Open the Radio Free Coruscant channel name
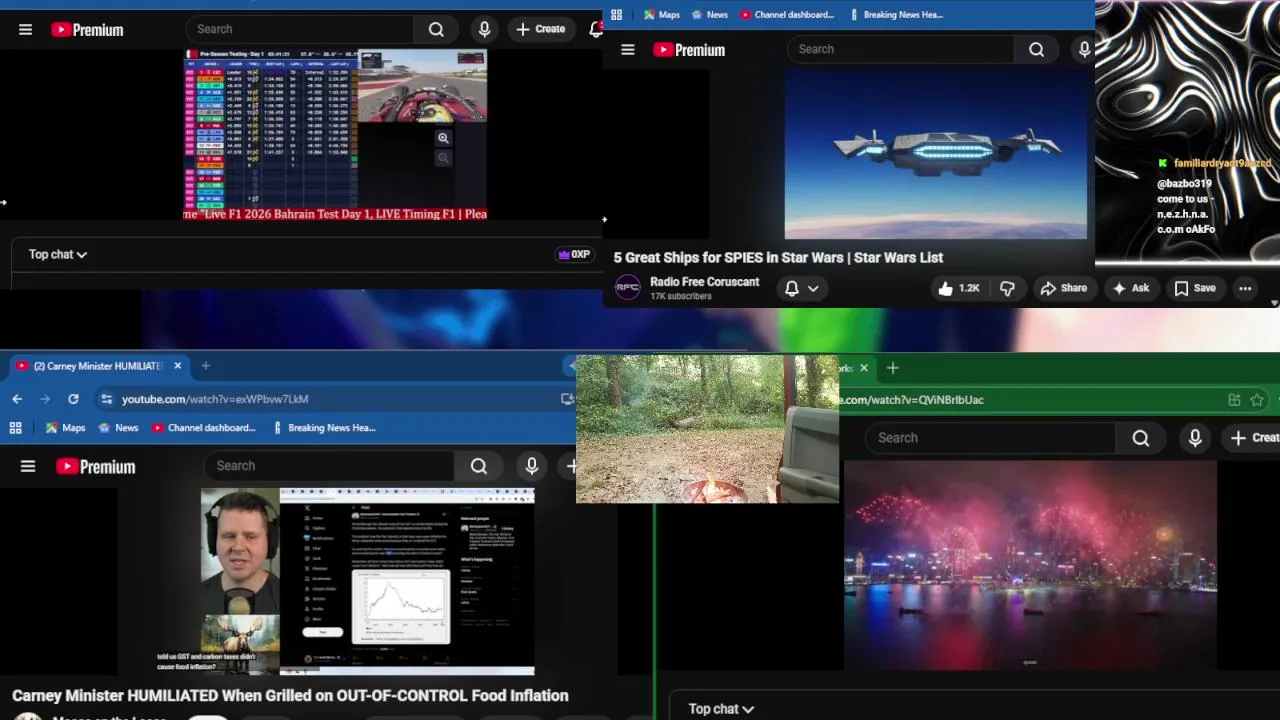The image size is (1280, 720). point(704,282)
